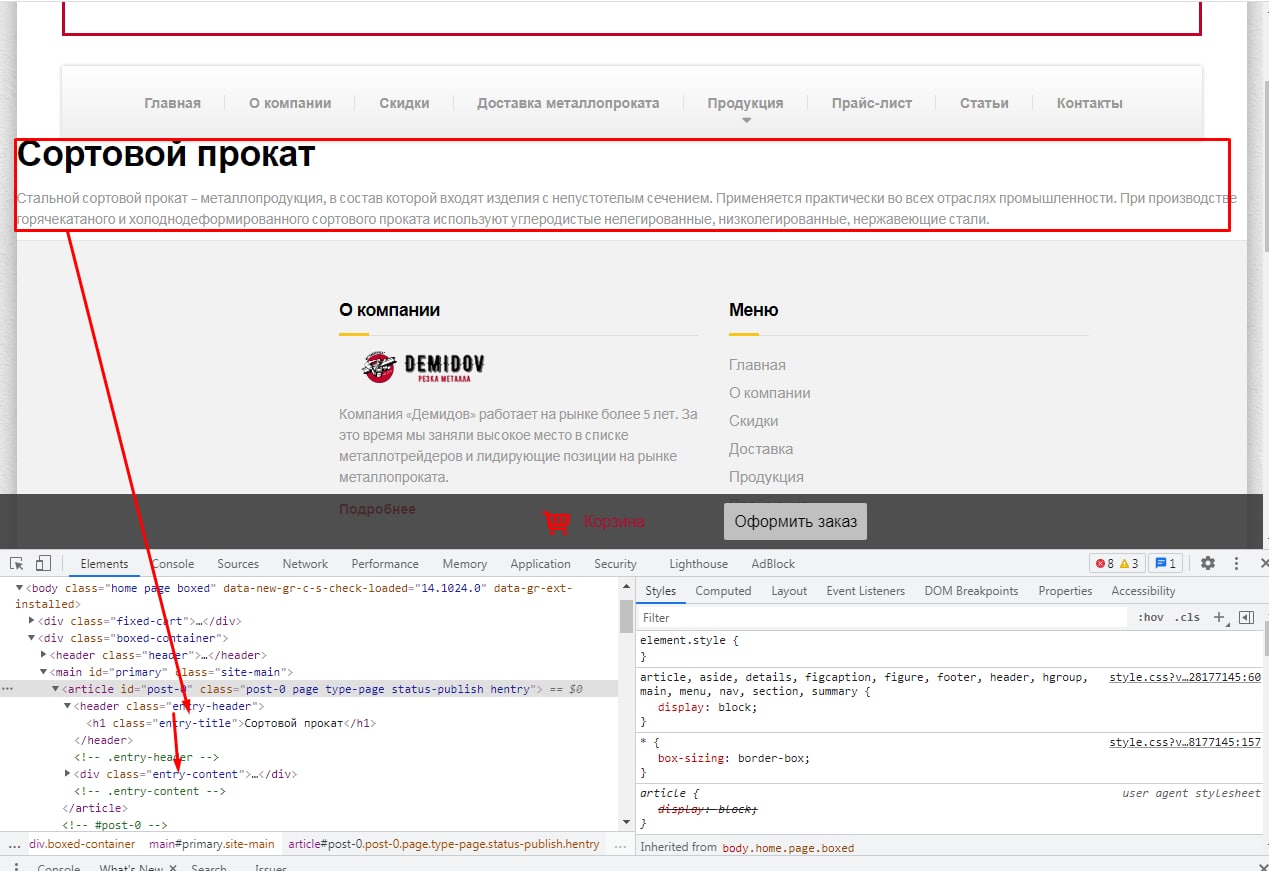Viewport: 1269px width, 871px height.
Task: Click the Главная navigation link
Action: (172, 103)
